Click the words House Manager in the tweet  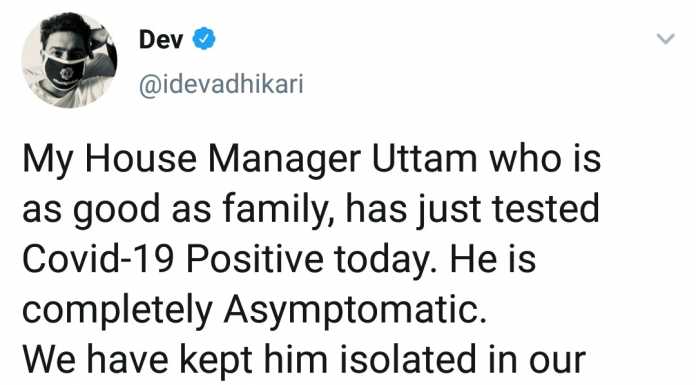point(223,161)
